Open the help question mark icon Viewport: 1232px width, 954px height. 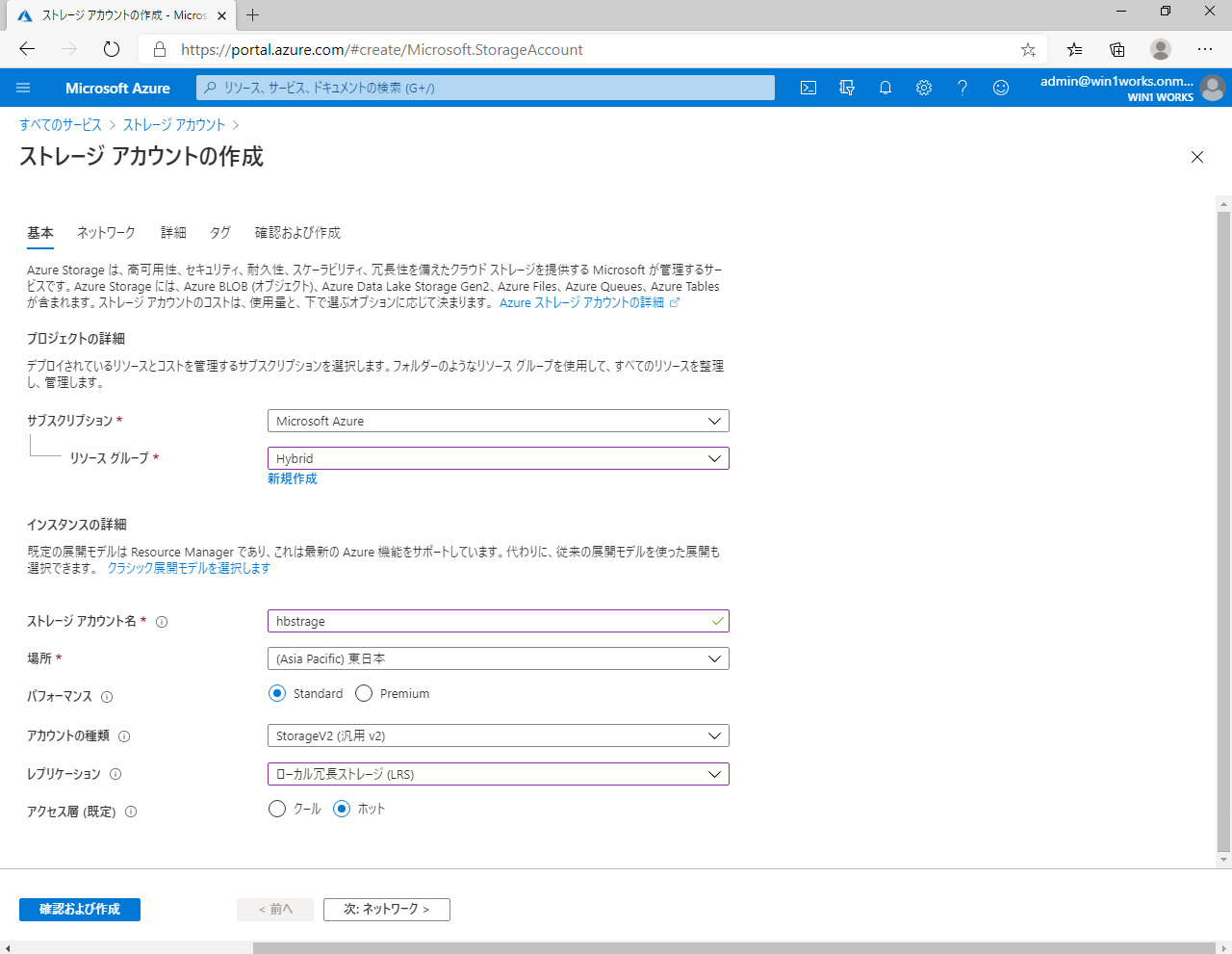coord(962,88)
